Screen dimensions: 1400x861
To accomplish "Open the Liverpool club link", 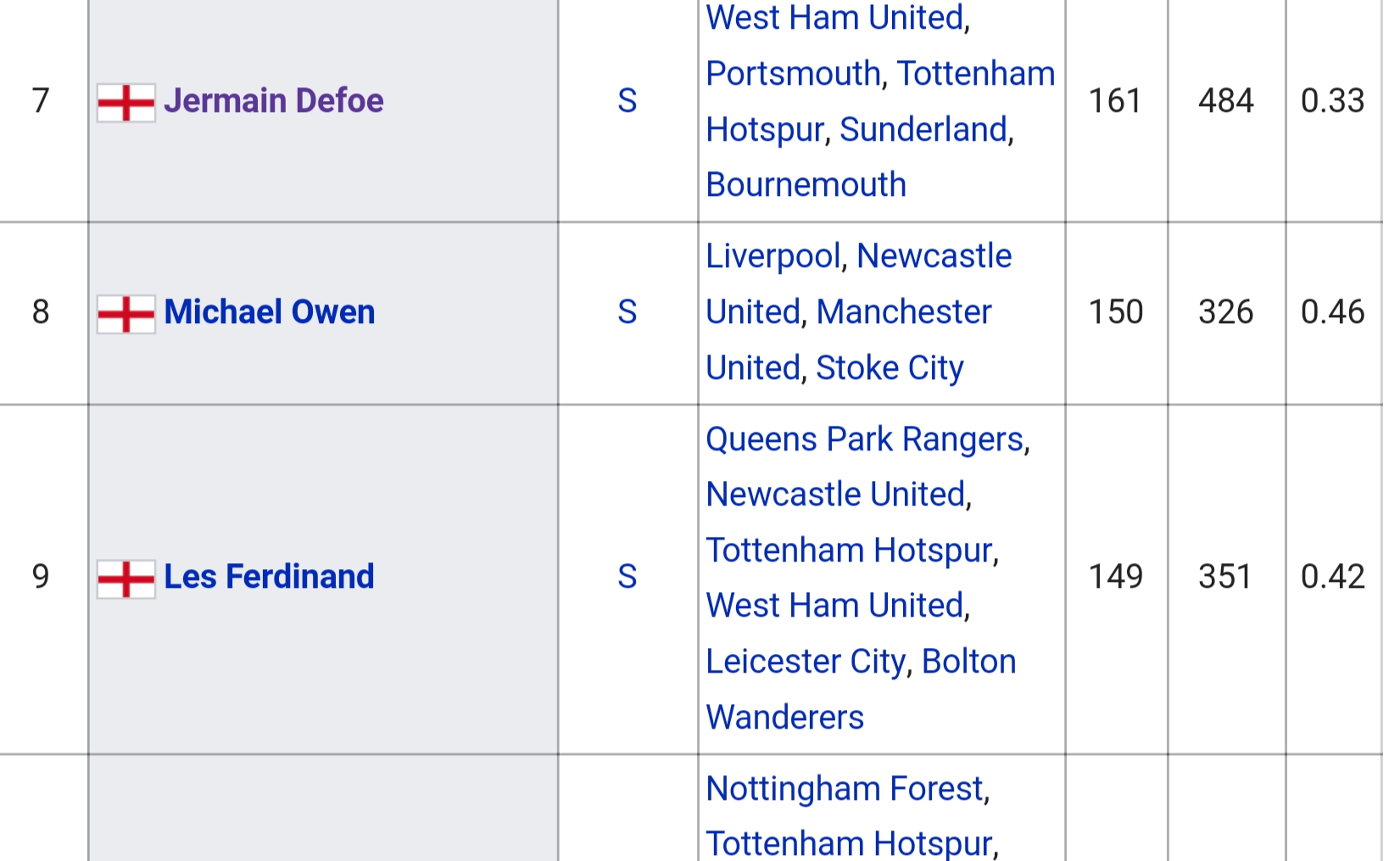I will point(773,255).
